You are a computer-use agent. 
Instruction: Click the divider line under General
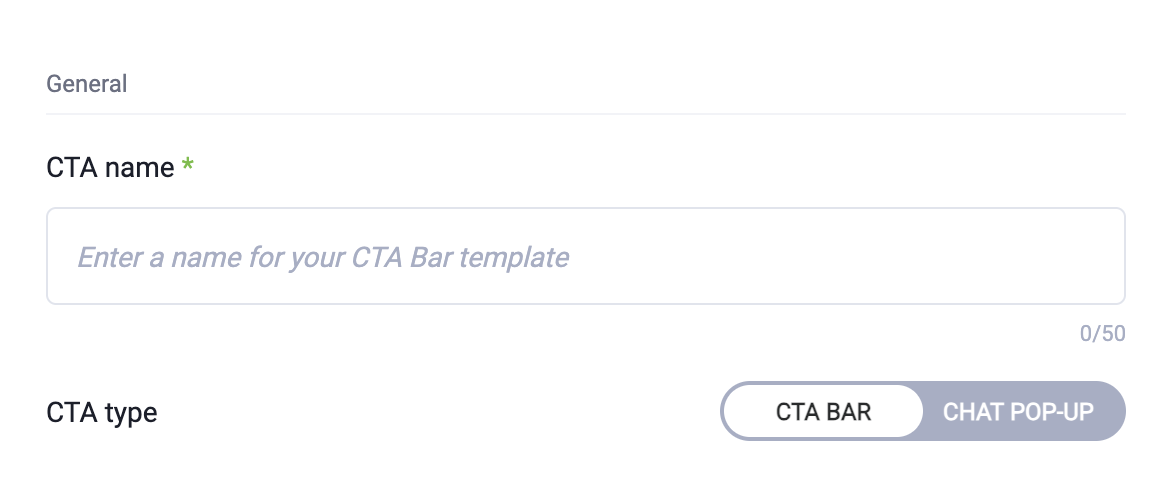pyautogui.click(x=585, y=114)
